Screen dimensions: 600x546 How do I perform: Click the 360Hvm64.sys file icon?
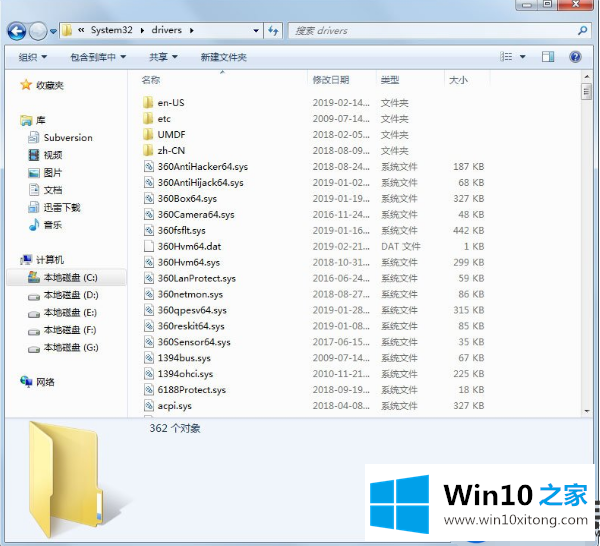tap(148, 262)
